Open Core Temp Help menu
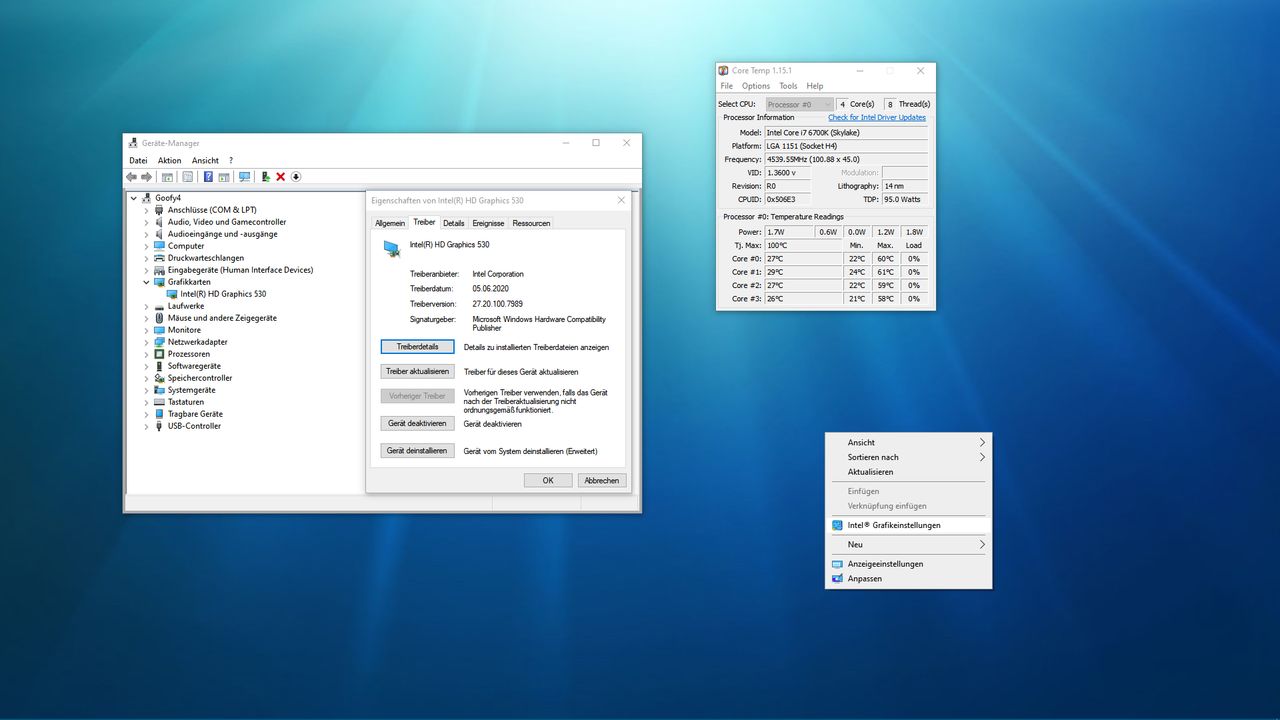Image resolution: width=1280 pixels, height=720 pixels. click(x=815, y=86)
